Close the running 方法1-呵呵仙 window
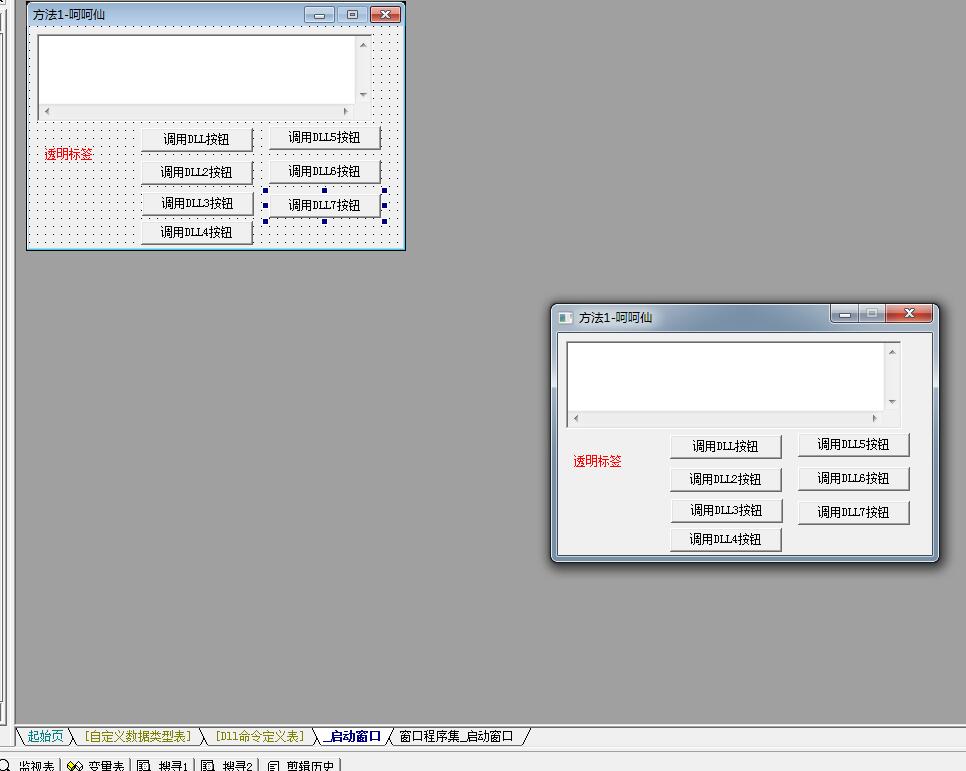966x771 pixels. click(x=909, y=314)
